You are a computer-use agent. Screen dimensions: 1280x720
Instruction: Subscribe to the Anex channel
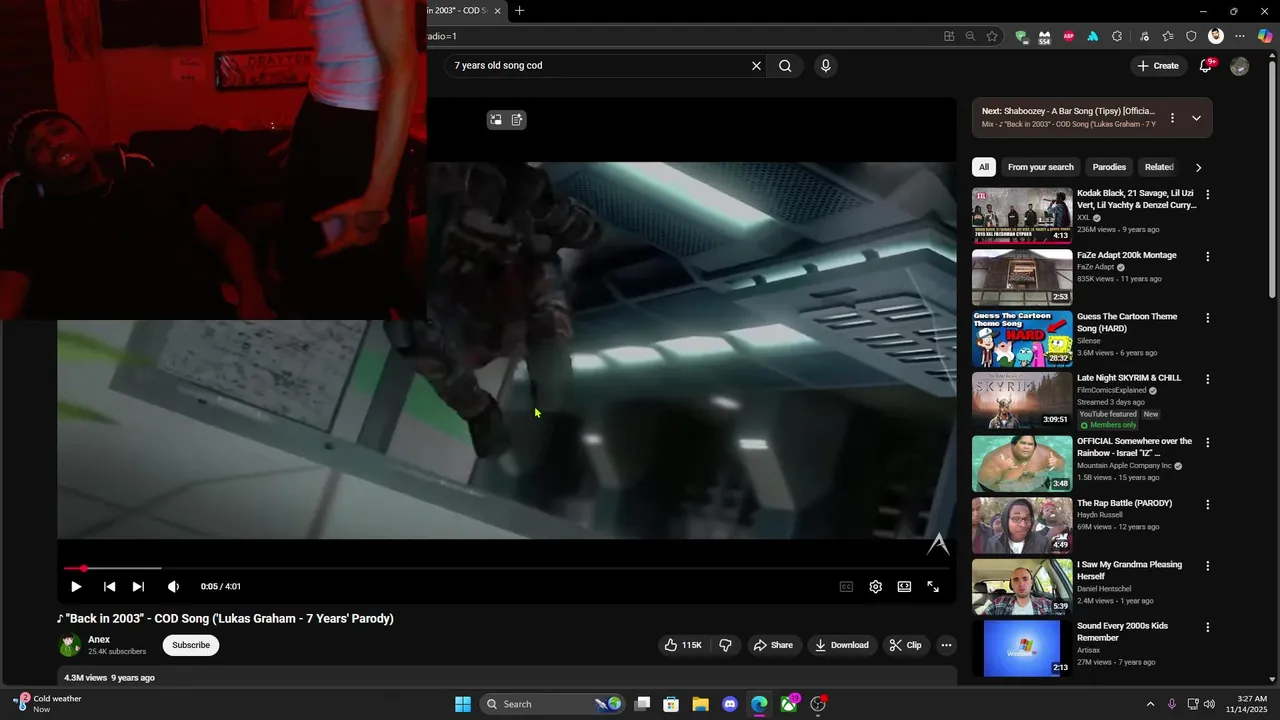point(191,645)
